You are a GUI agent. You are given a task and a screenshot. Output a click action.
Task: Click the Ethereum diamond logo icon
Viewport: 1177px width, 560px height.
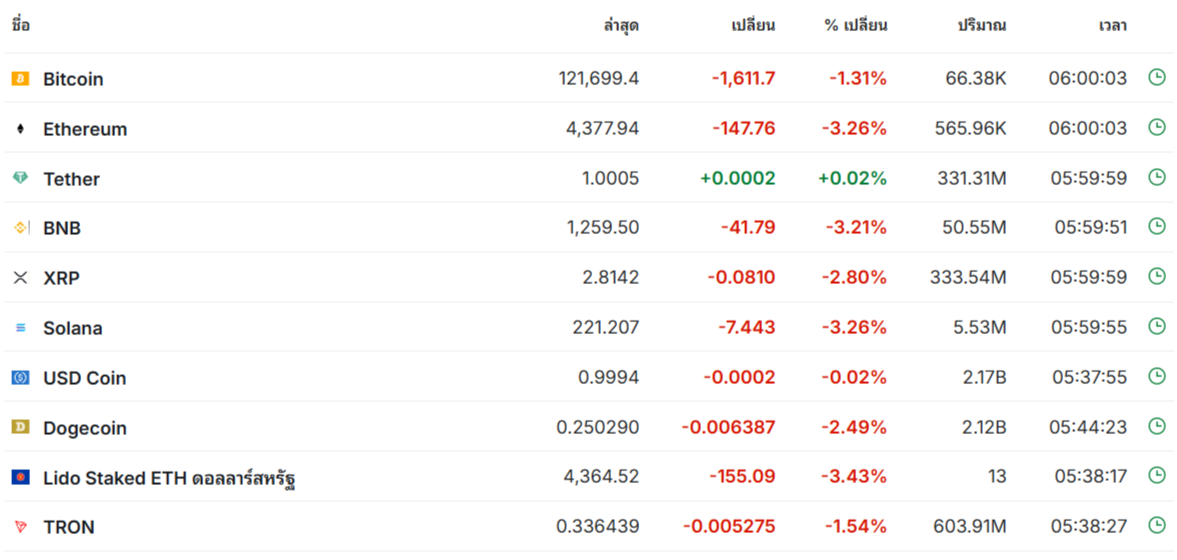[x=20, y=129]
